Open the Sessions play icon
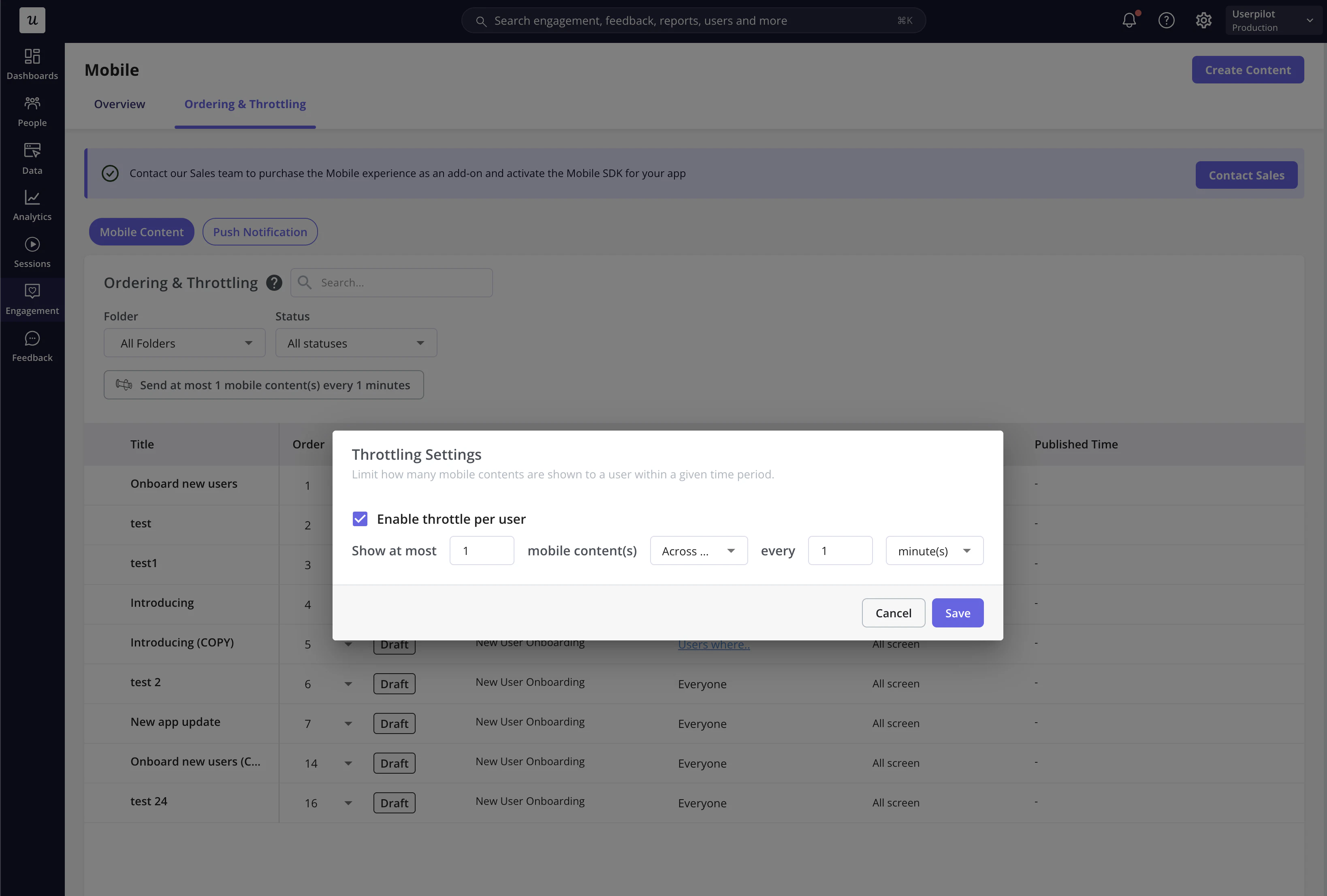1327x896 pixels. pyautogui.click(x=32, y=244)
